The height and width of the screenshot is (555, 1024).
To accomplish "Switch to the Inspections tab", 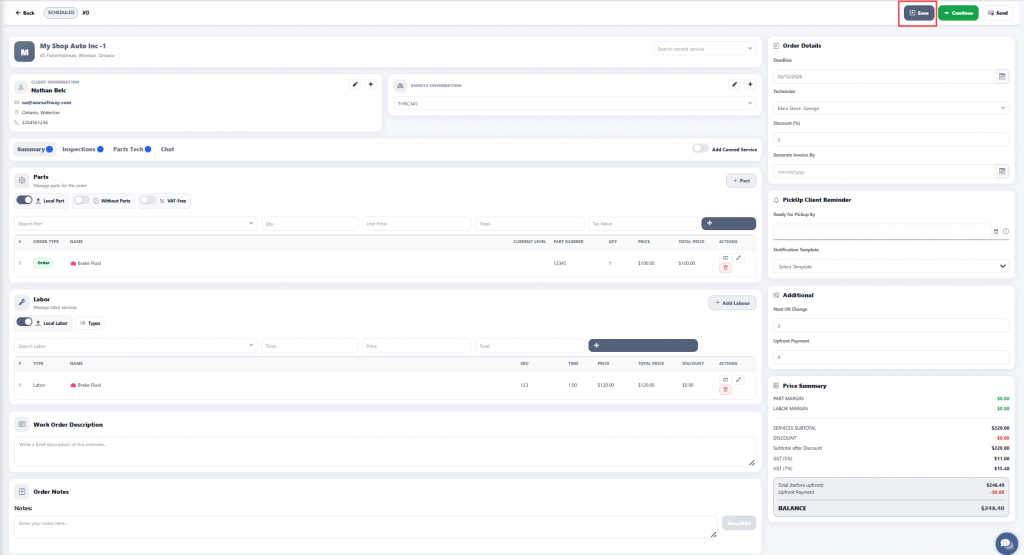I will click(79, 149).
